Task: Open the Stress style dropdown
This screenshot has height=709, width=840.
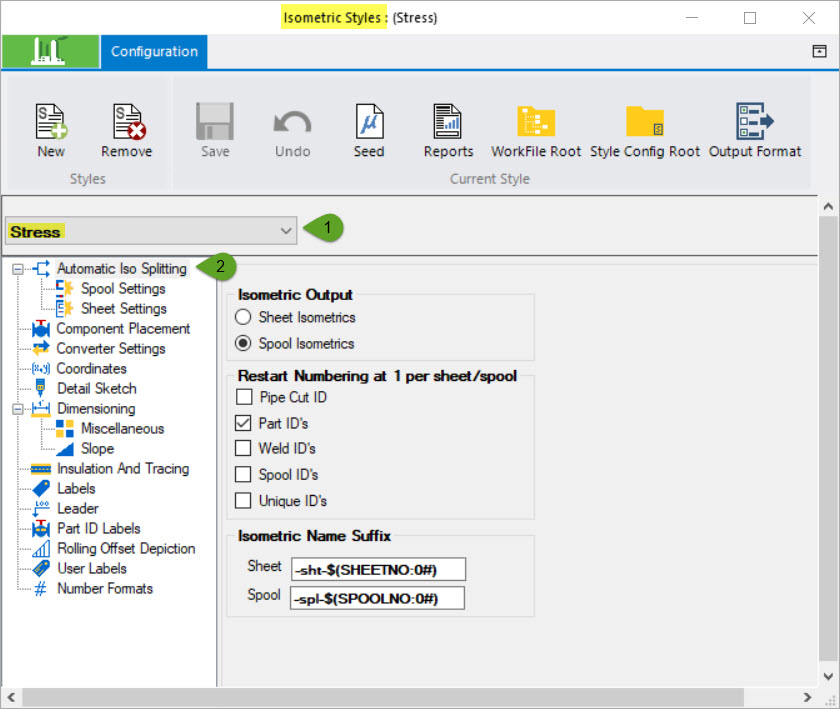Action: (x=287, y=229)
